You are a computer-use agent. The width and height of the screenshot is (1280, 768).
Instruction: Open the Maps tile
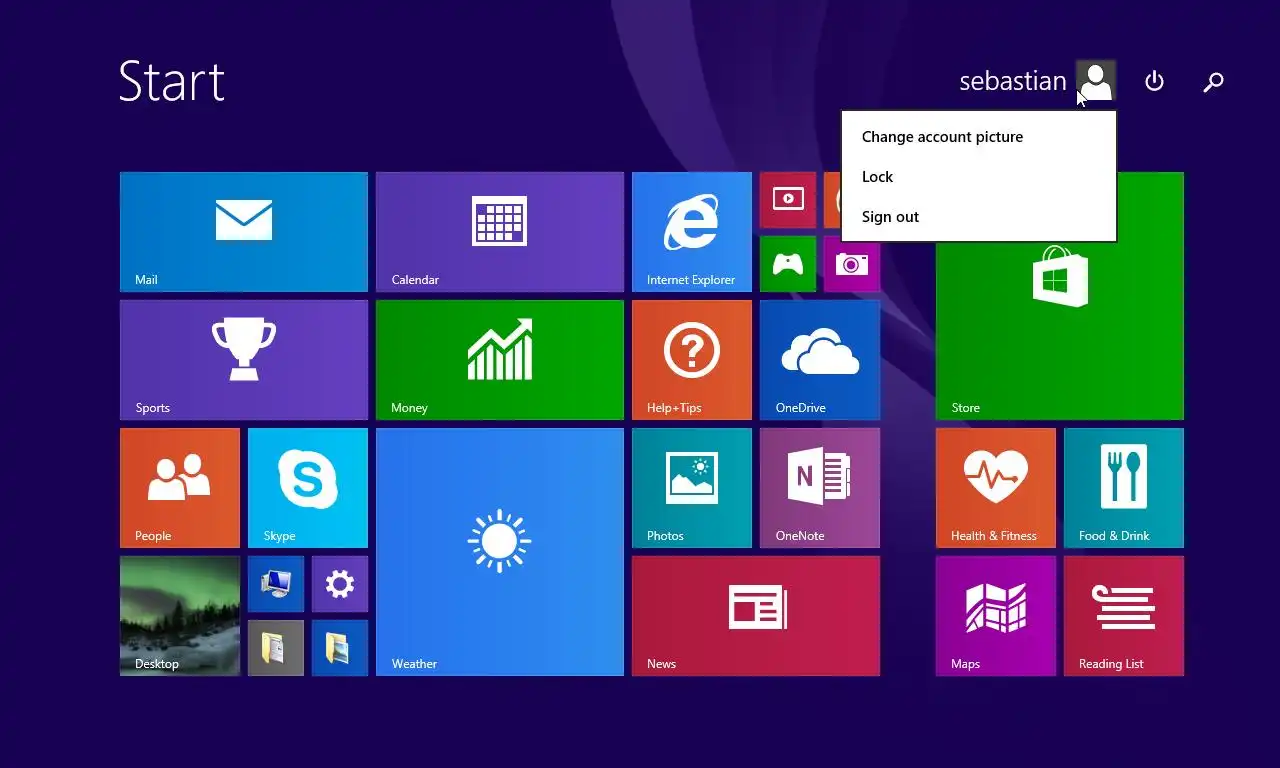[996, 616]
